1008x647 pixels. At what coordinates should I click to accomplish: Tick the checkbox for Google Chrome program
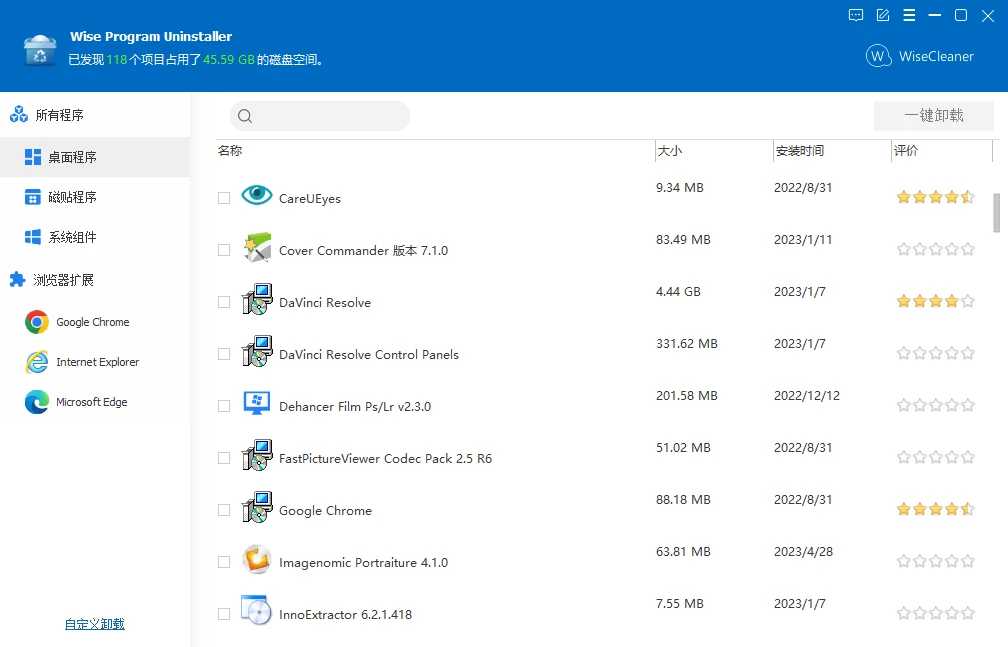[x=224, y=510]
